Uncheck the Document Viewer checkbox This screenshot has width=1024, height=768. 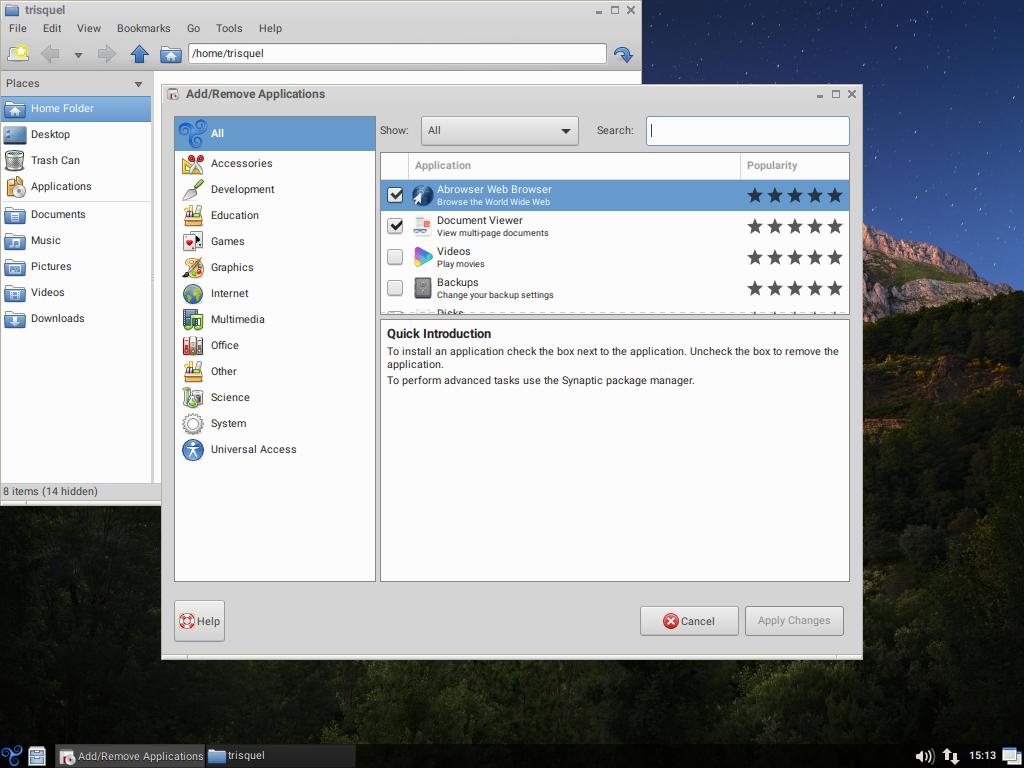pos(395,226)
